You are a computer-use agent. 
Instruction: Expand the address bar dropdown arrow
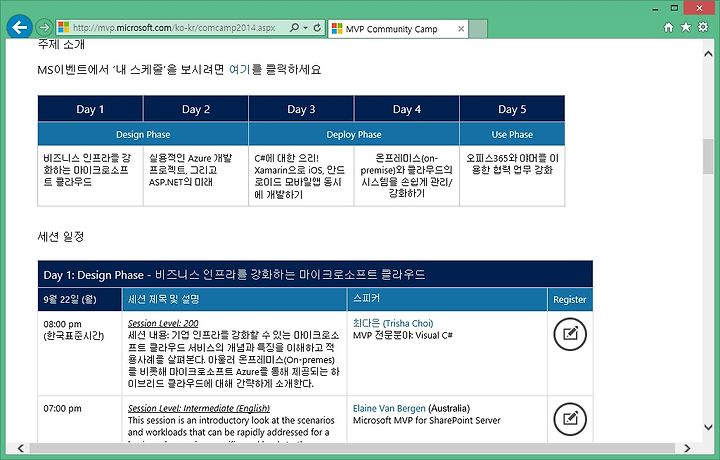pos(305,28)
